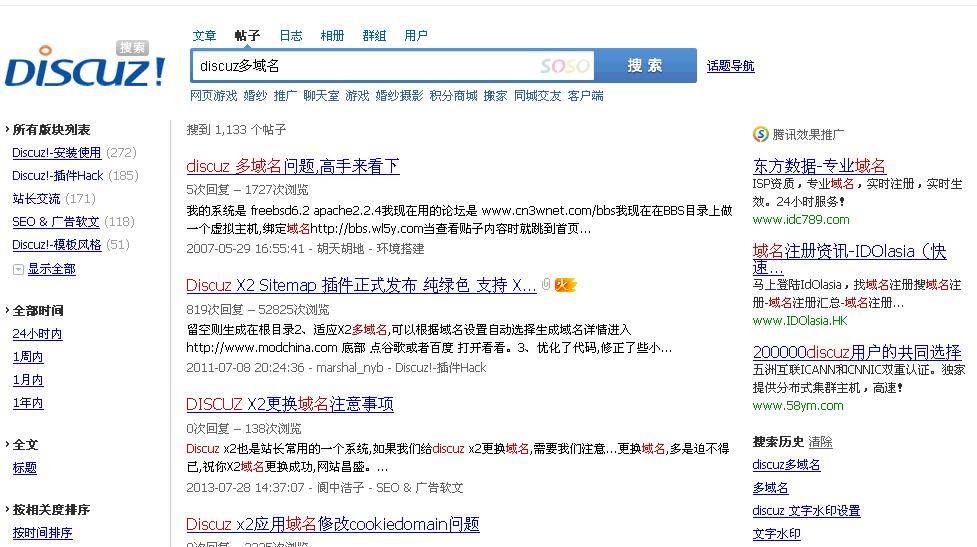Click hot keyword 游戏
This screenshot has width=977, height=547.
357,96
